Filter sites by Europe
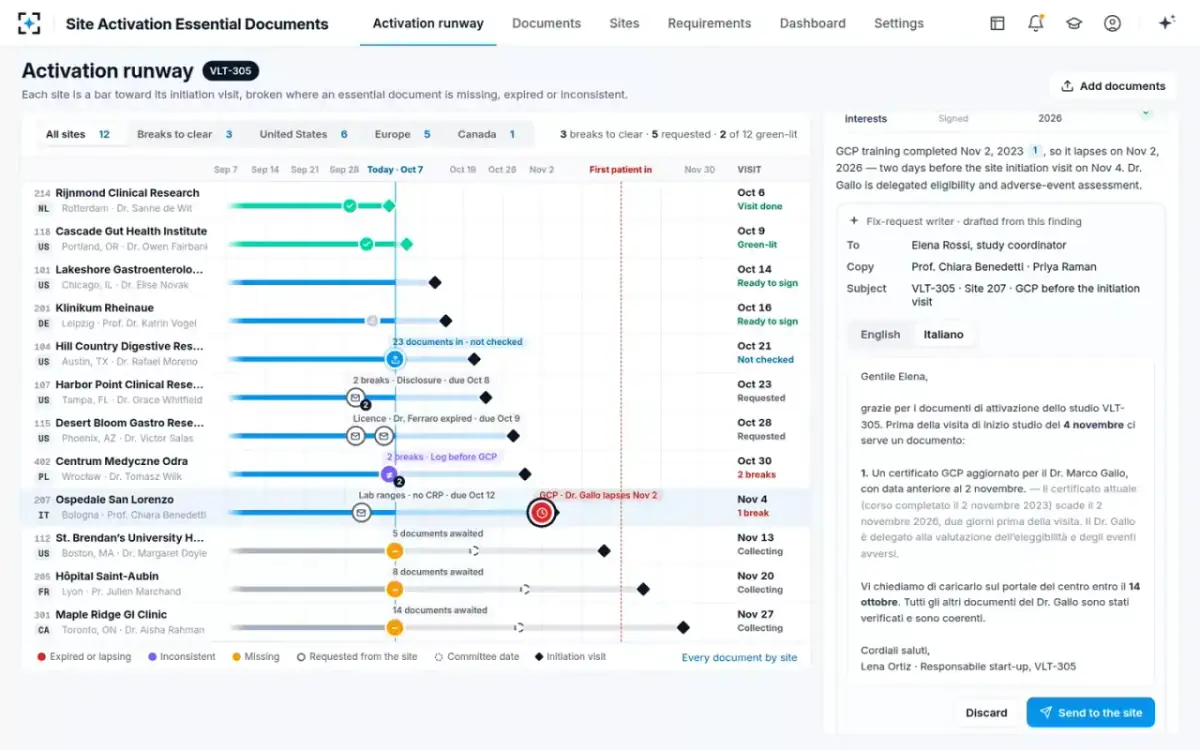The width and height of the screenshot is (1200, 750). point(403,134)
